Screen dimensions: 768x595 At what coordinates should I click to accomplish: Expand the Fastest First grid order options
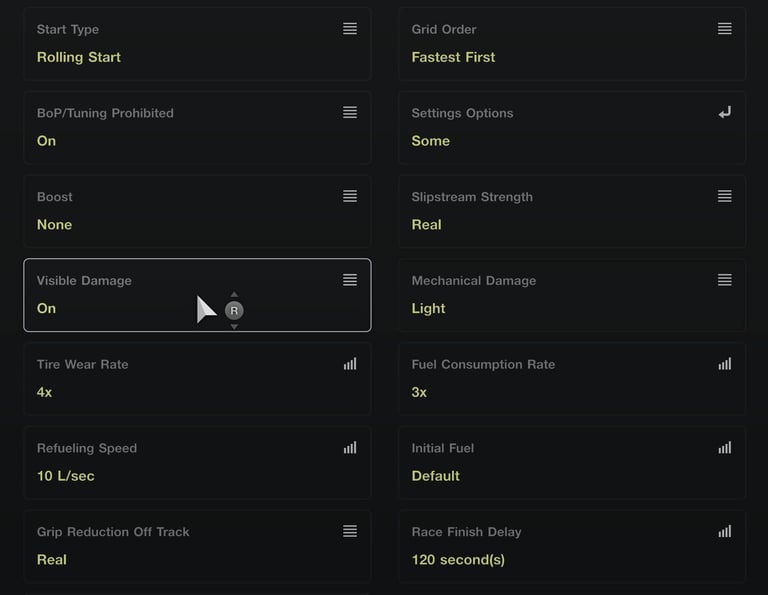(x=453, y=57)
